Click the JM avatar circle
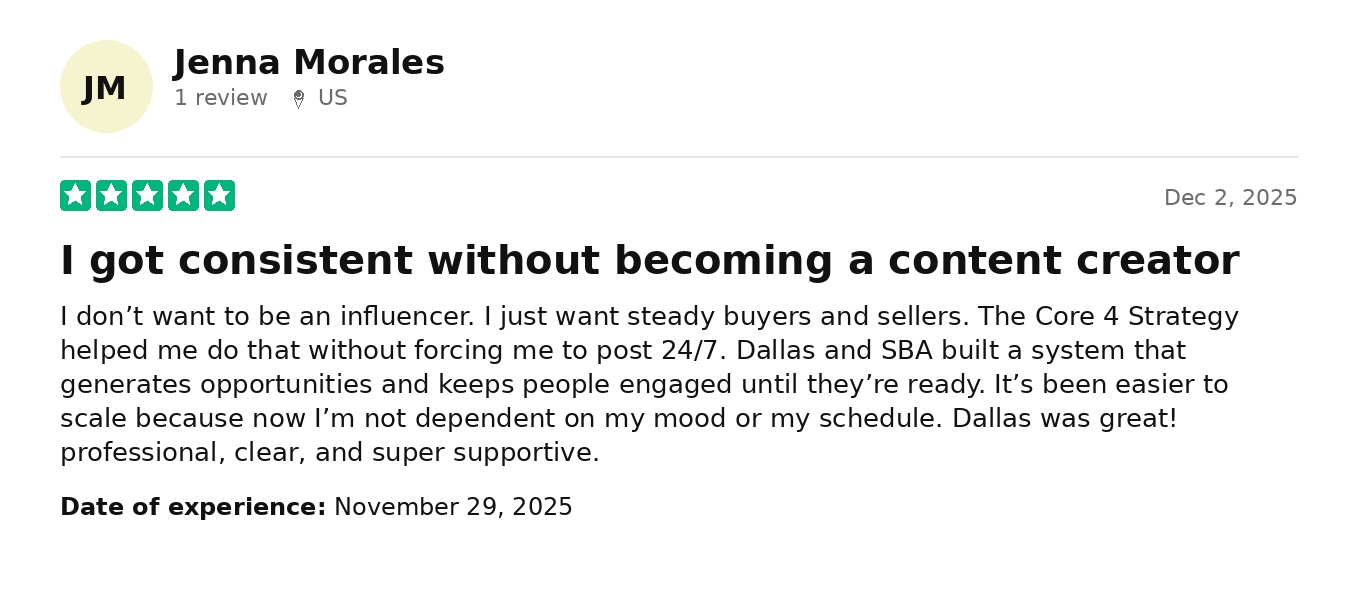This screenshot has height=602, width=1358. click(x=106, y=87)
